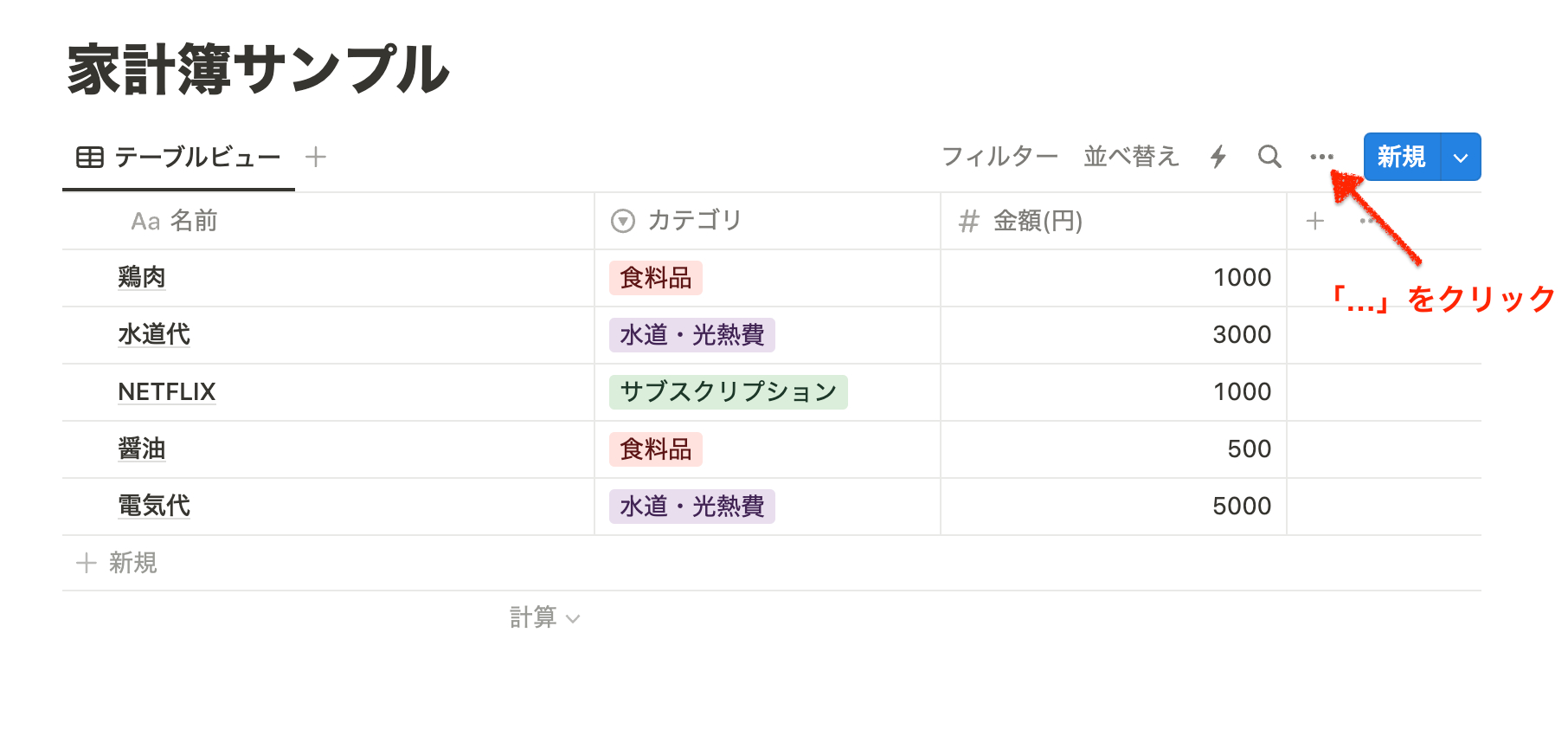Screen dimensions: 1568x736
Task: Click the green サブスクリプション tag
Action: click(x=728, y=392)
